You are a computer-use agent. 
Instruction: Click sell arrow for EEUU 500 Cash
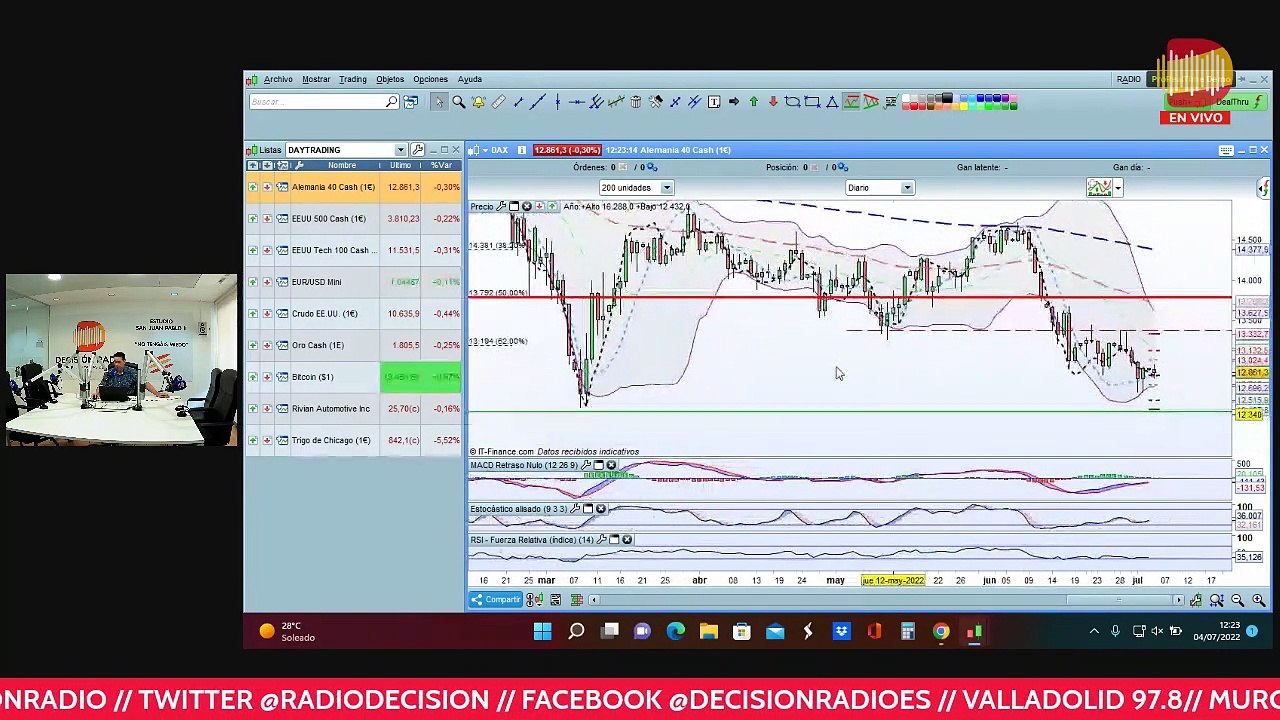(267, 219)
